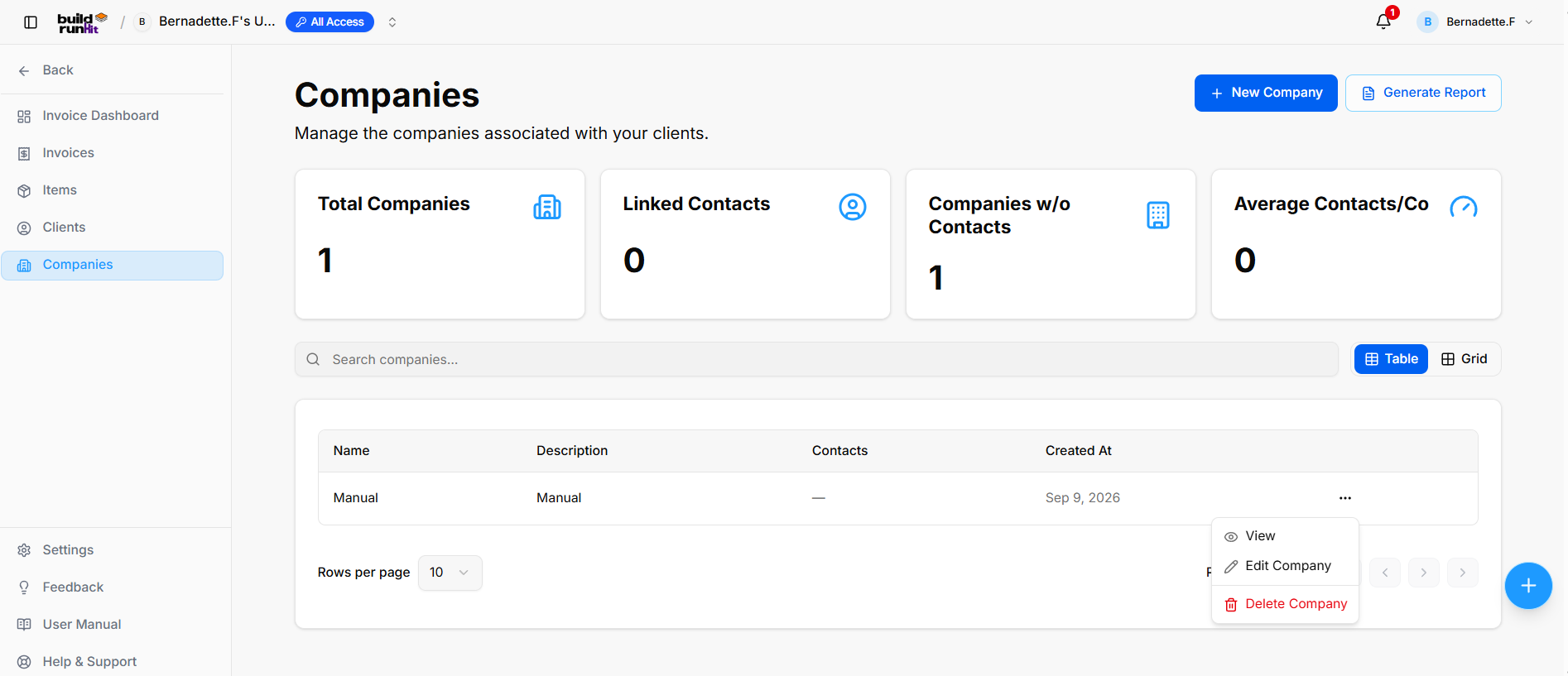Click the Created At column header
1568x676 pixels.
1078,451
